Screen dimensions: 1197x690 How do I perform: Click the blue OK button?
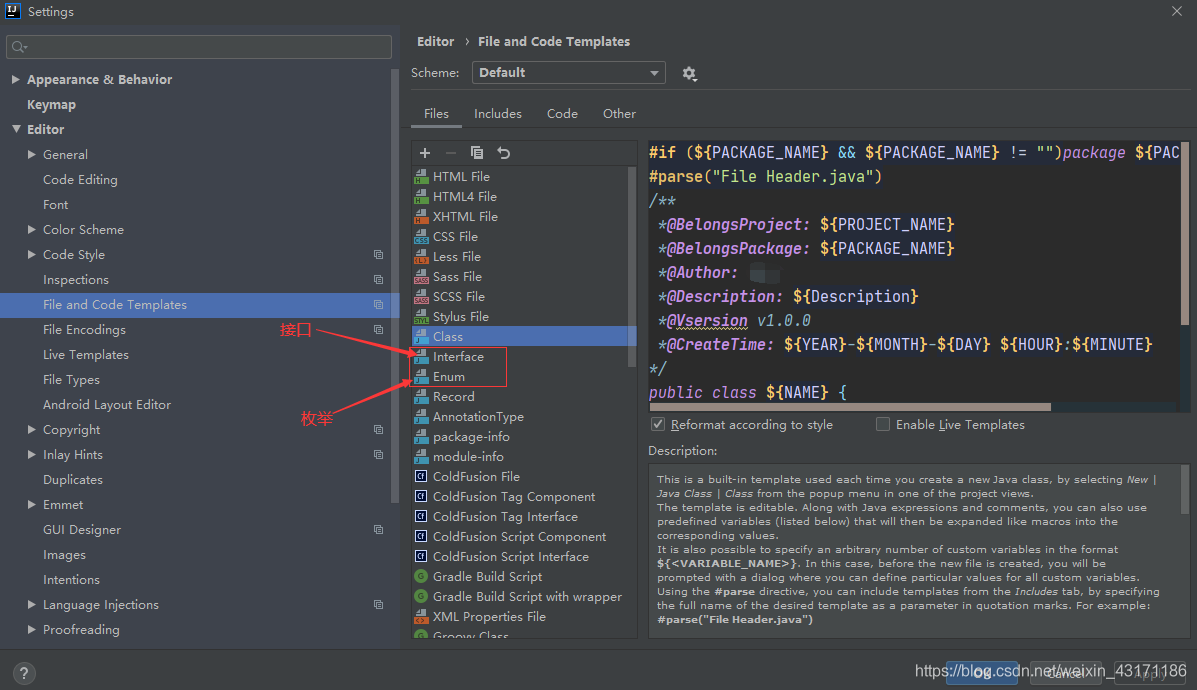pos(982,672)
